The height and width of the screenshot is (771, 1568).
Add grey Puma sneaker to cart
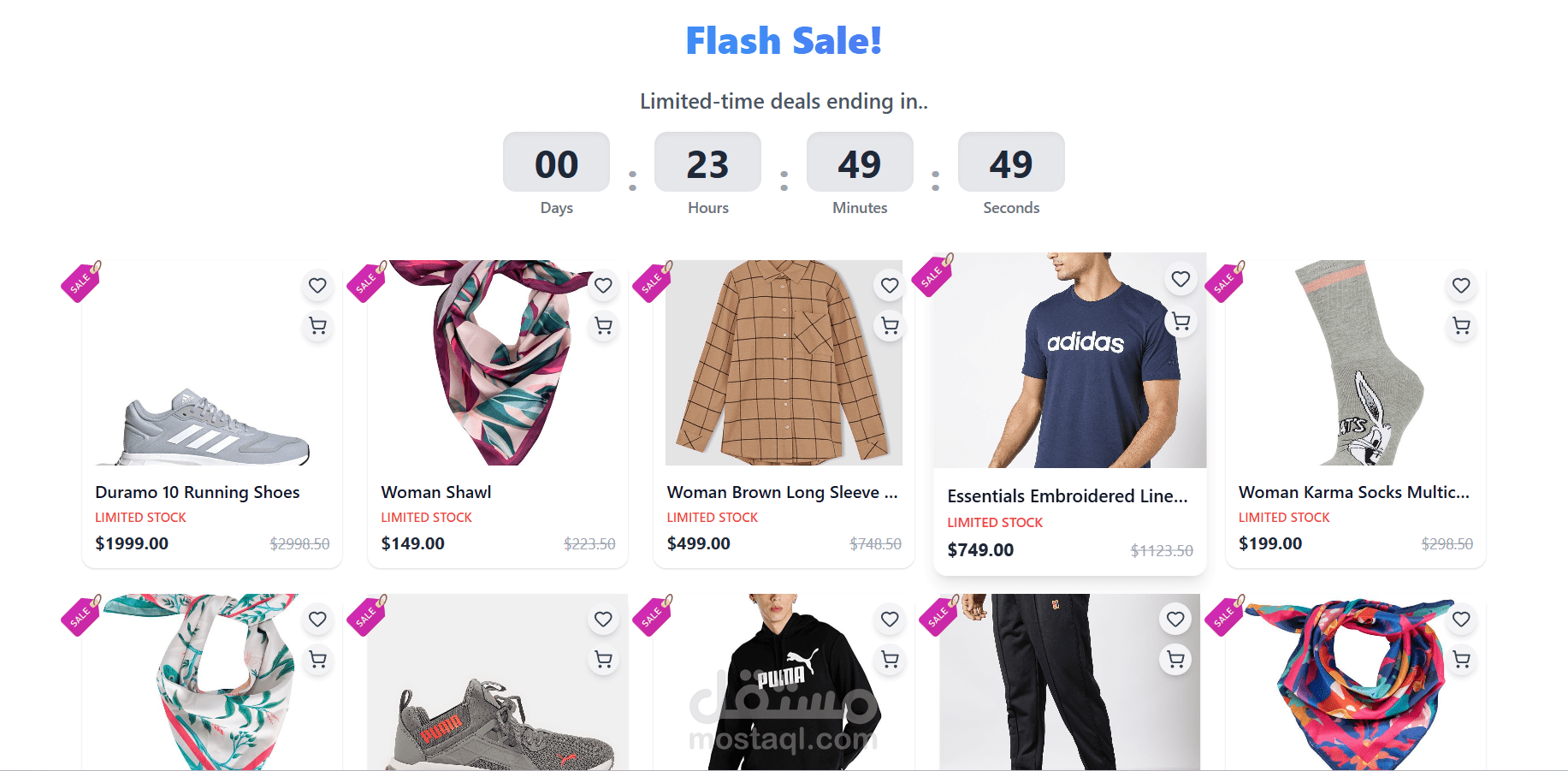click(x=603, y=660)
